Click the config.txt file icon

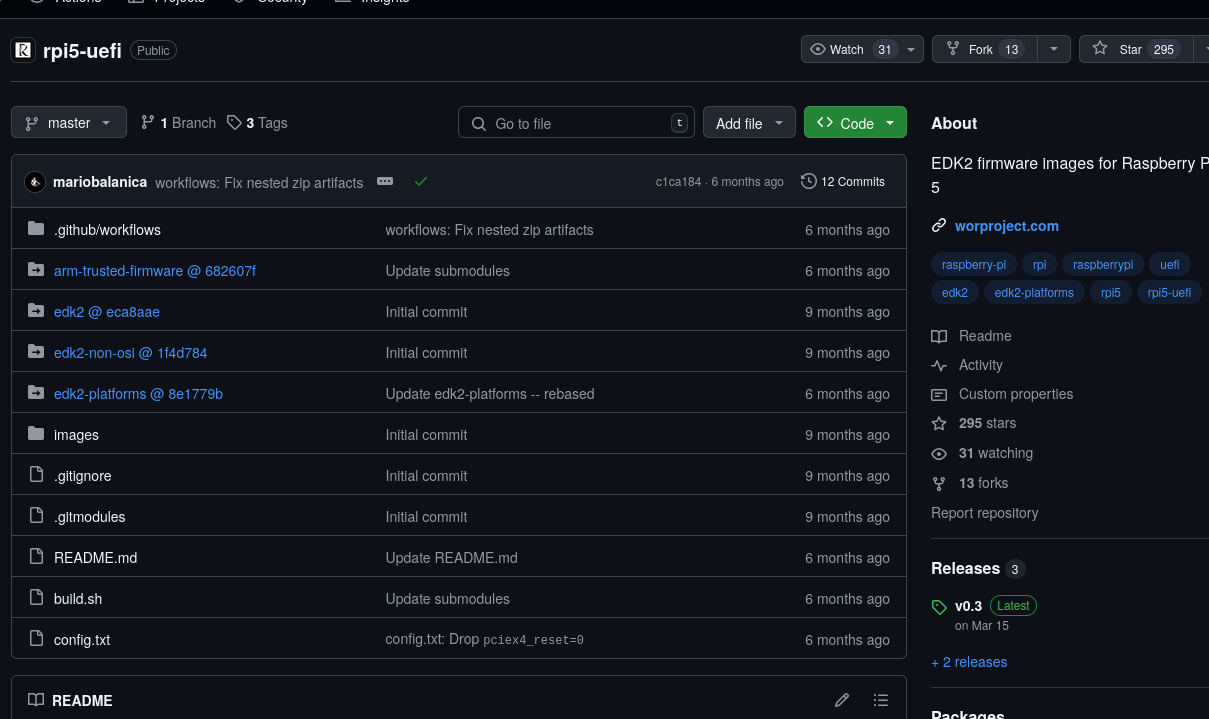pyautogui.click(x=36, y=639)
